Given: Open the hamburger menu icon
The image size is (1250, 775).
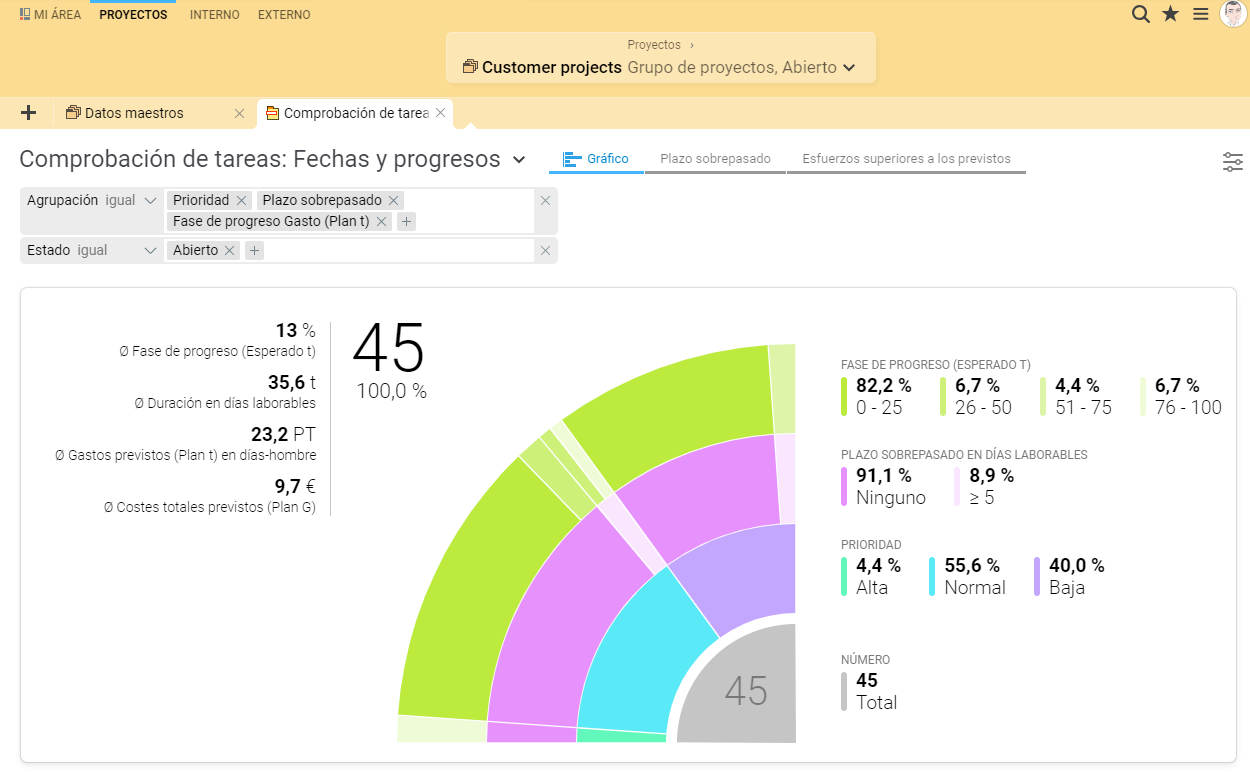Looking at the screenshot, I should (x=1201, y=14).
